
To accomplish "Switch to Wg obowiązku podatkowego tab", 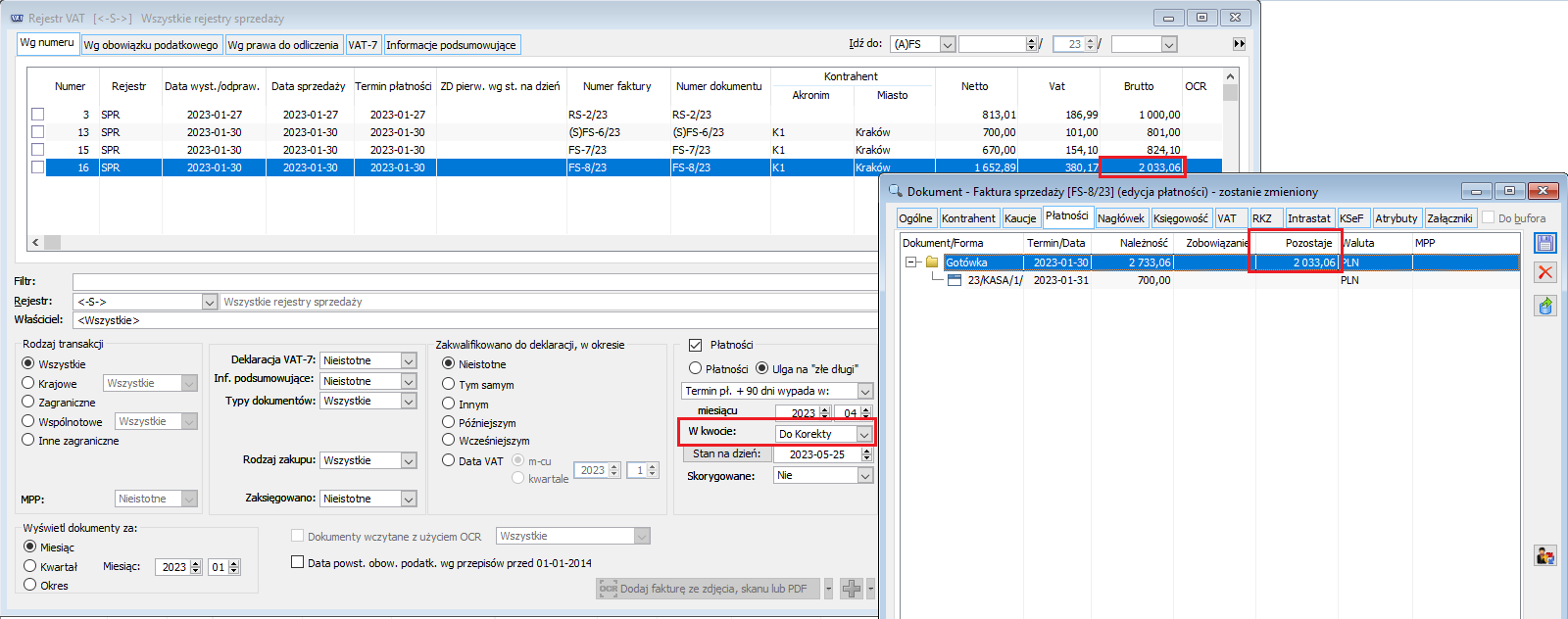I will point(151,45).
